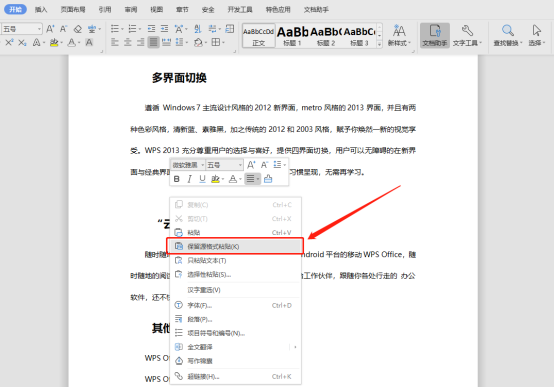Open the 新样式 new style button
This screenshot has width=554, height=387.
(399, 35)
